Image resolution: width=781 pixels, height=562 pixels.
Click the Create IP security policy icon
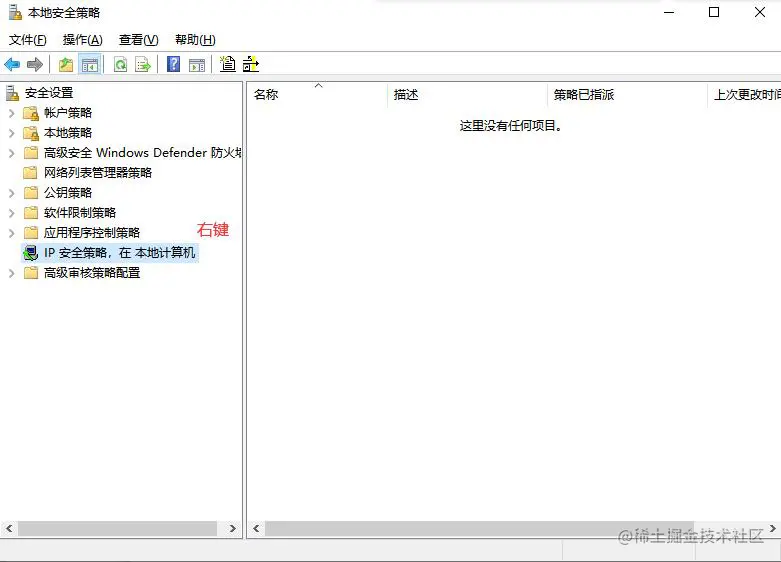228,64
